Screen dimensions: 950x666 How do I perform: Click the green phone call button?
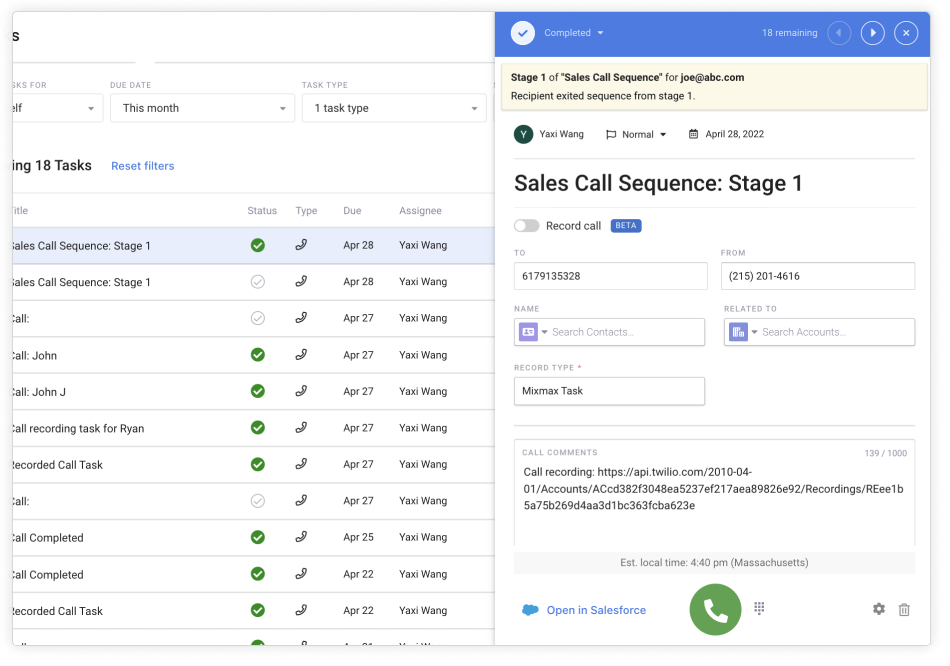coord(715,610)
